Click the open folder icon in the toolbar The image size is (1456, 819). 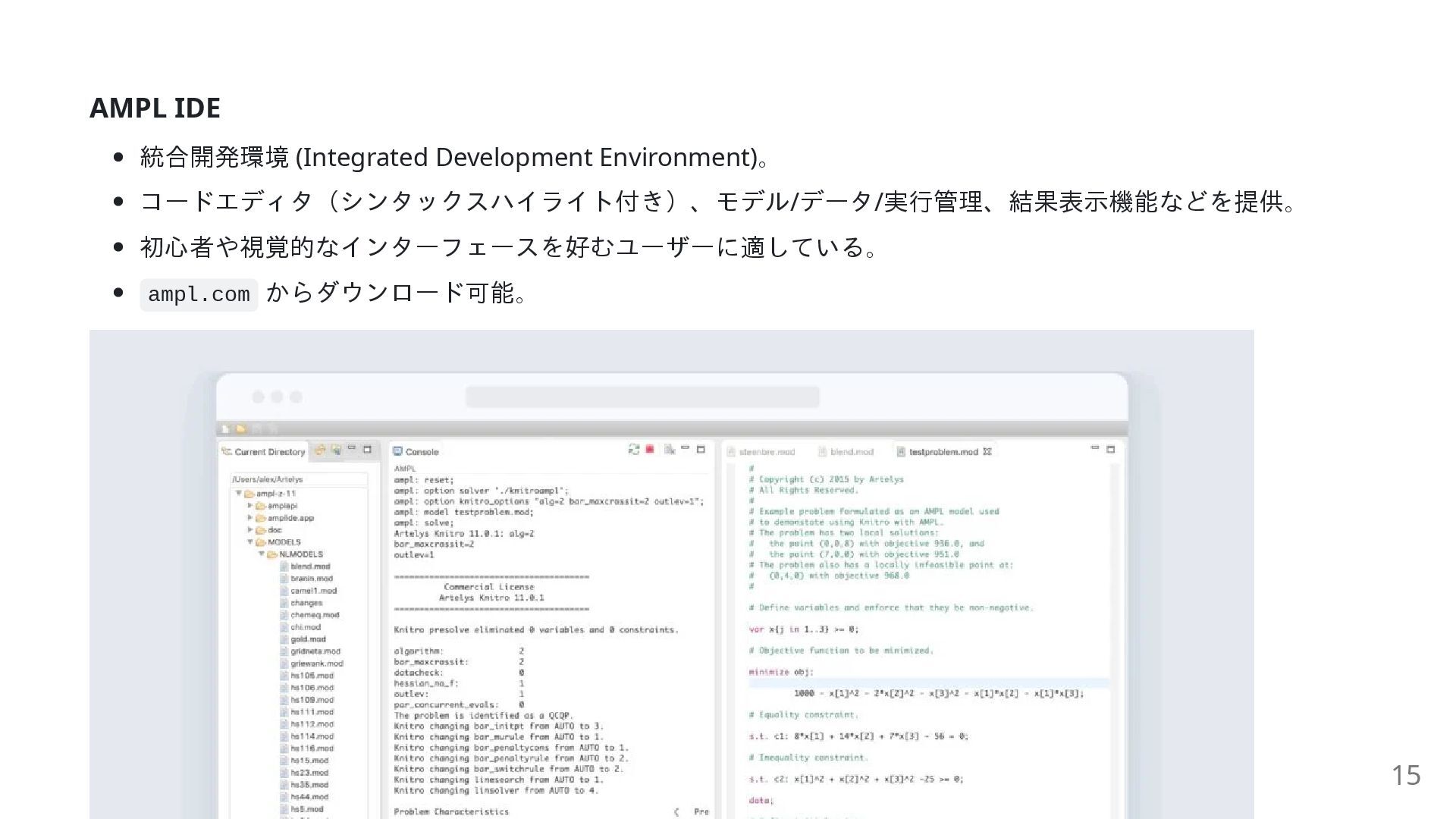[240, 429]
